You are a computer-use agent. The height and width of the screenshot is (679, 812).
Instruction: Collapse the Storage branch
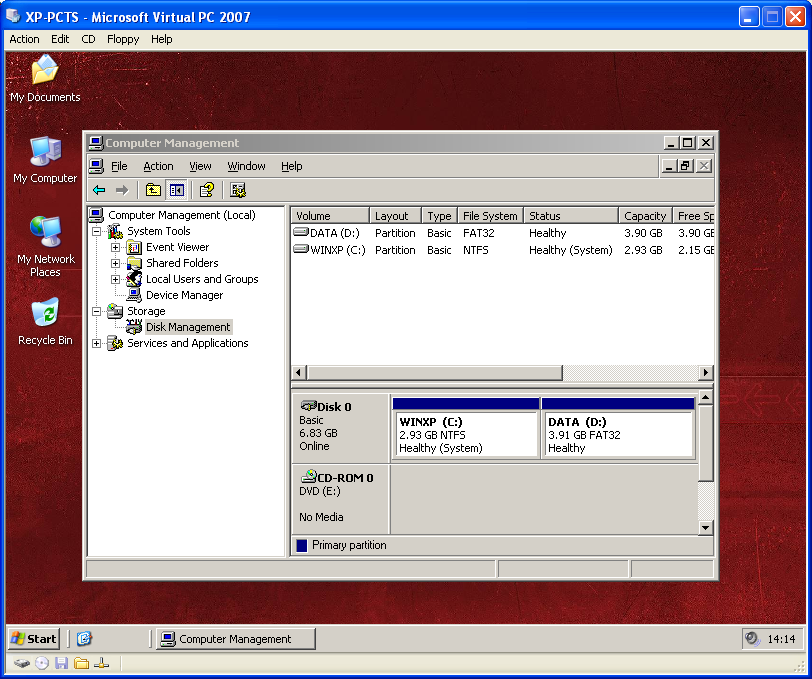pyautogui.click(x=96, y=312)
